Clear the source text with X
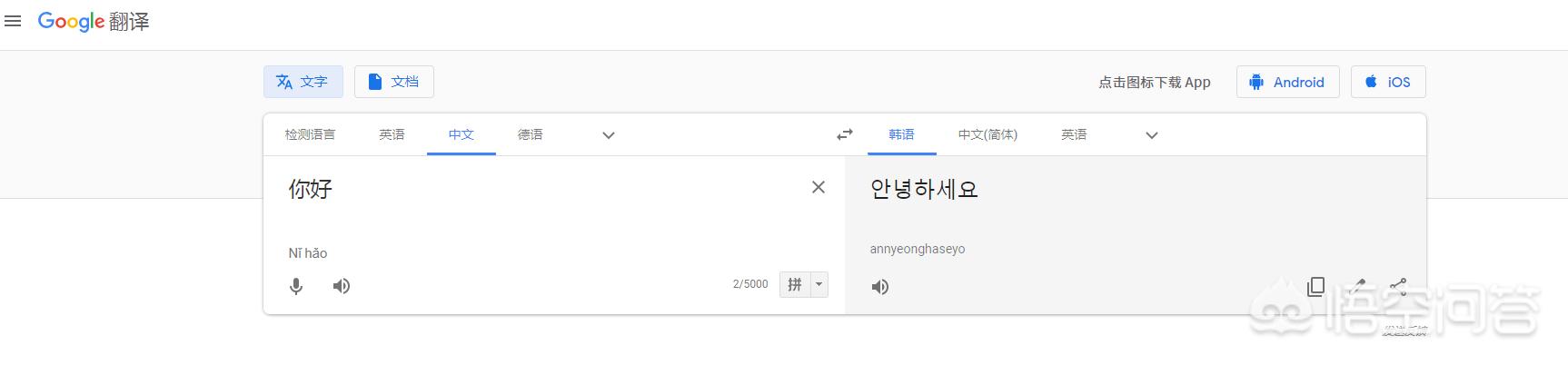 pyautogui.click(x=819, y=187)
